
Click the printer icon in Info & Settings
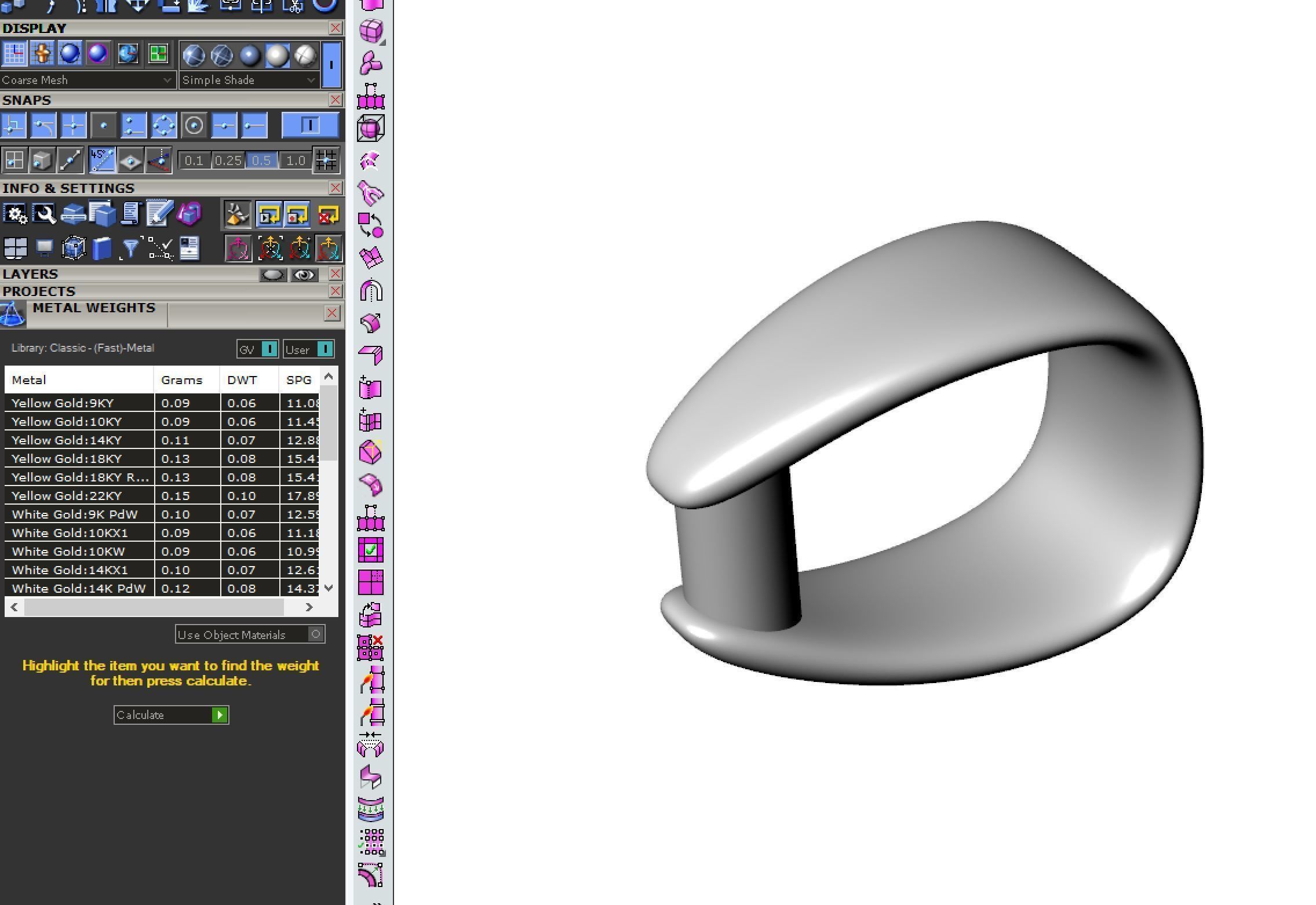73,214
